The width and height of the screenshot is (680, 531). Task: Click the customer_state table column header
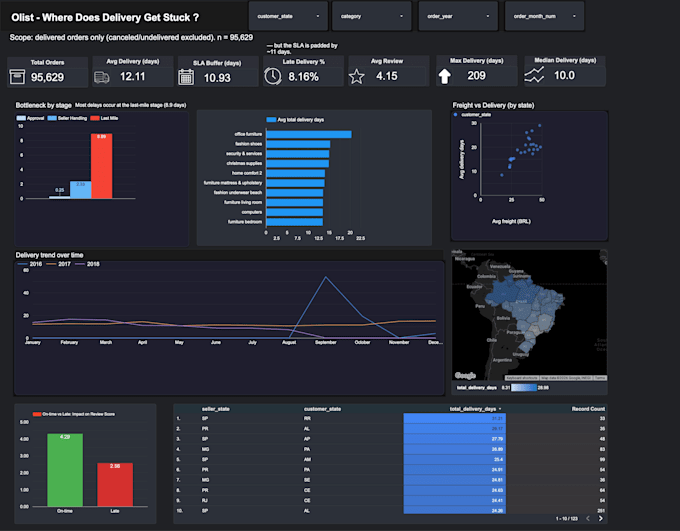[x=322, y=409]
